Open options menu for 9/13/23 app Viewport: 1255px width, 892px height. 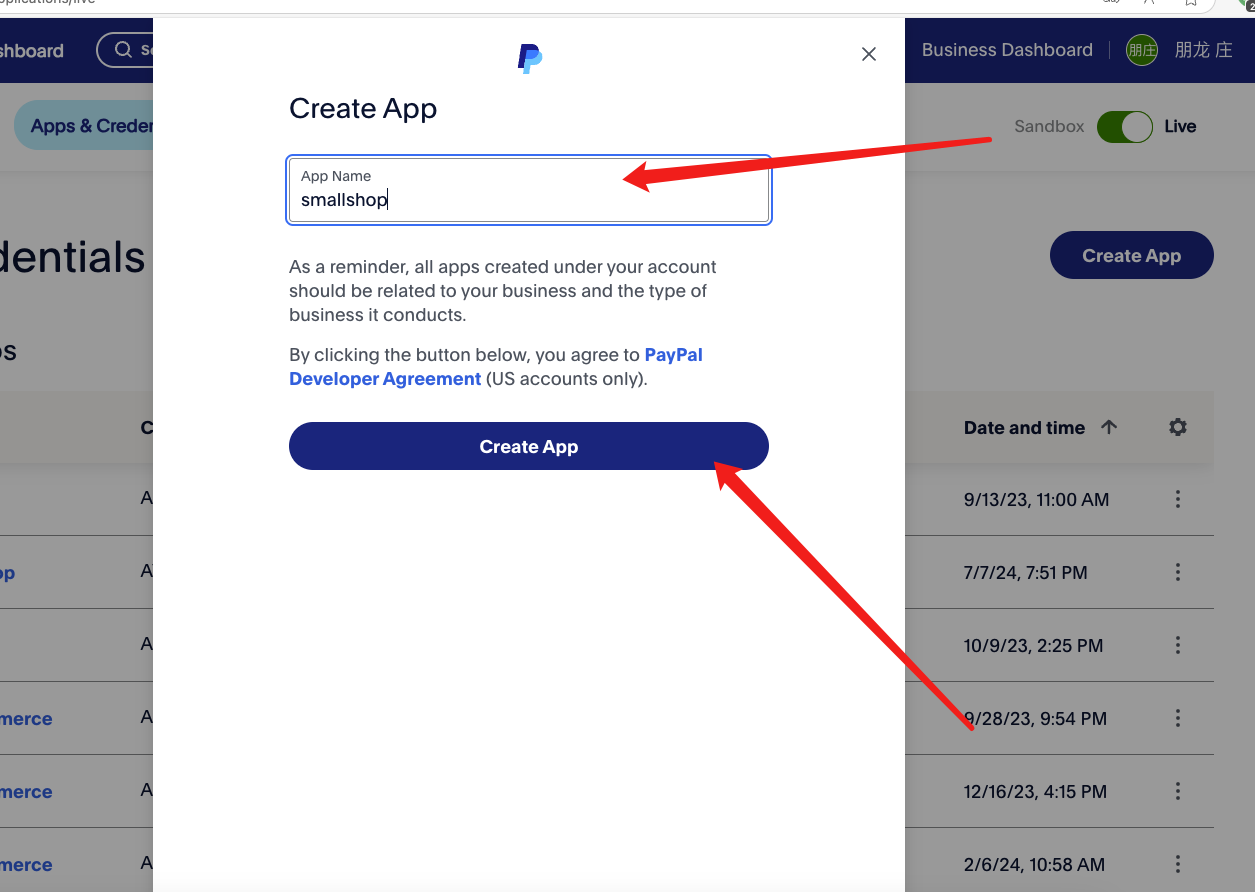pos(1178,499)
